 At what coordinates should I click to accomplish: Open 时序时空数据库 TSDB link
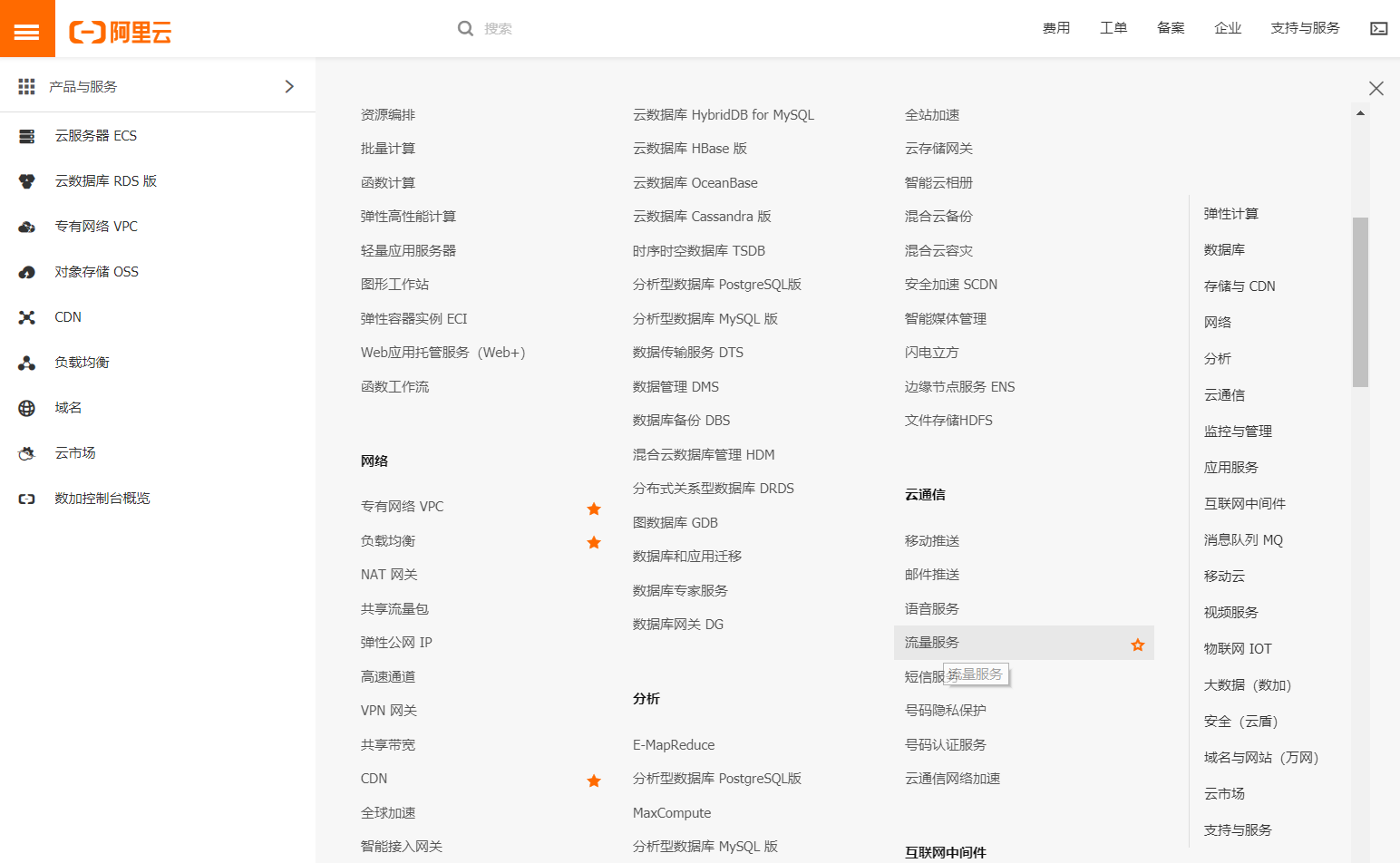(699, 251)
